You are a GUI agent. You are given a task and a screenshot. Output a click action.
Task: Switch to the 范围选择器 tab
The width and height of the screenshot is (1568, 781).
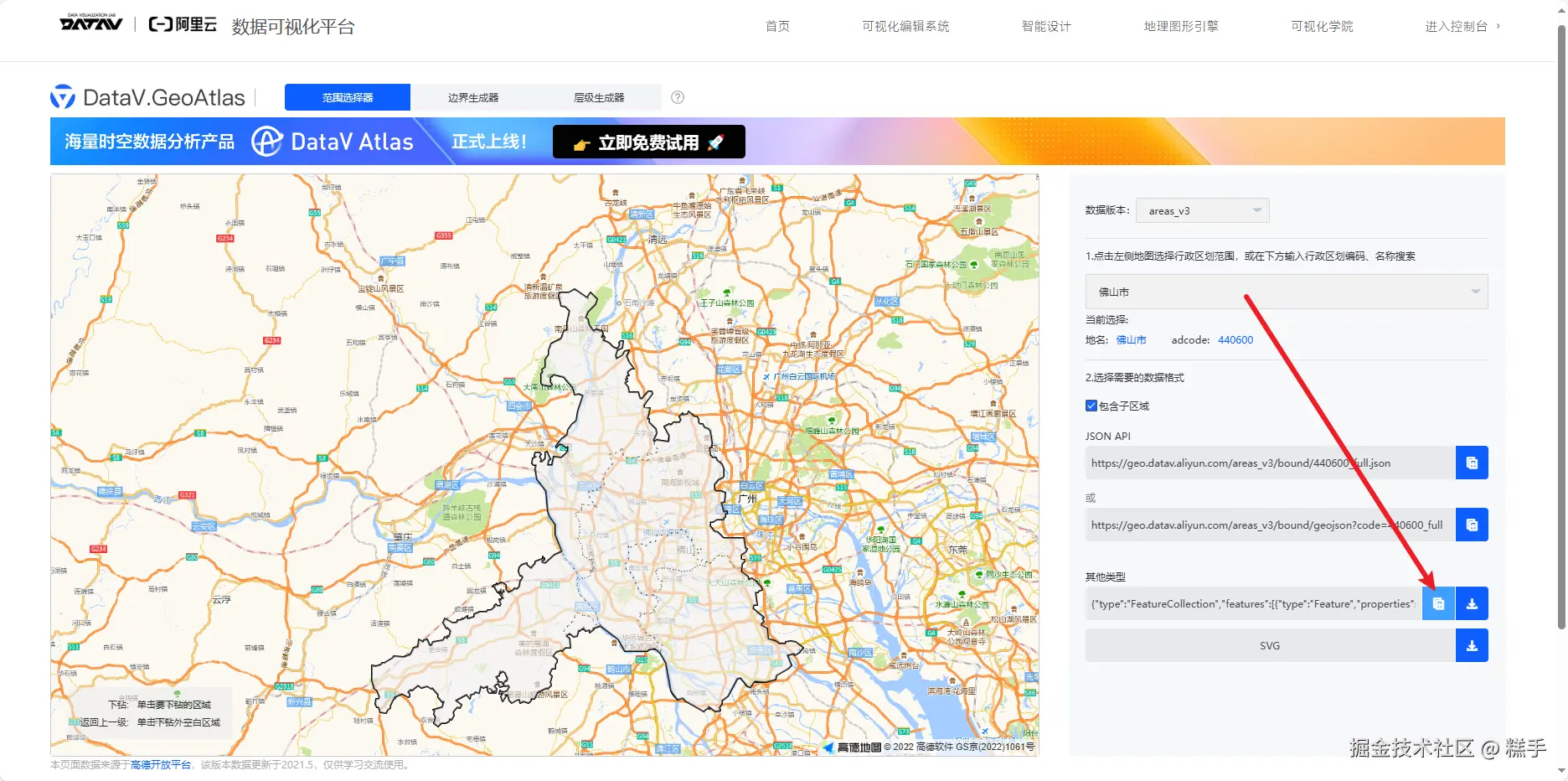click(348, 97)
